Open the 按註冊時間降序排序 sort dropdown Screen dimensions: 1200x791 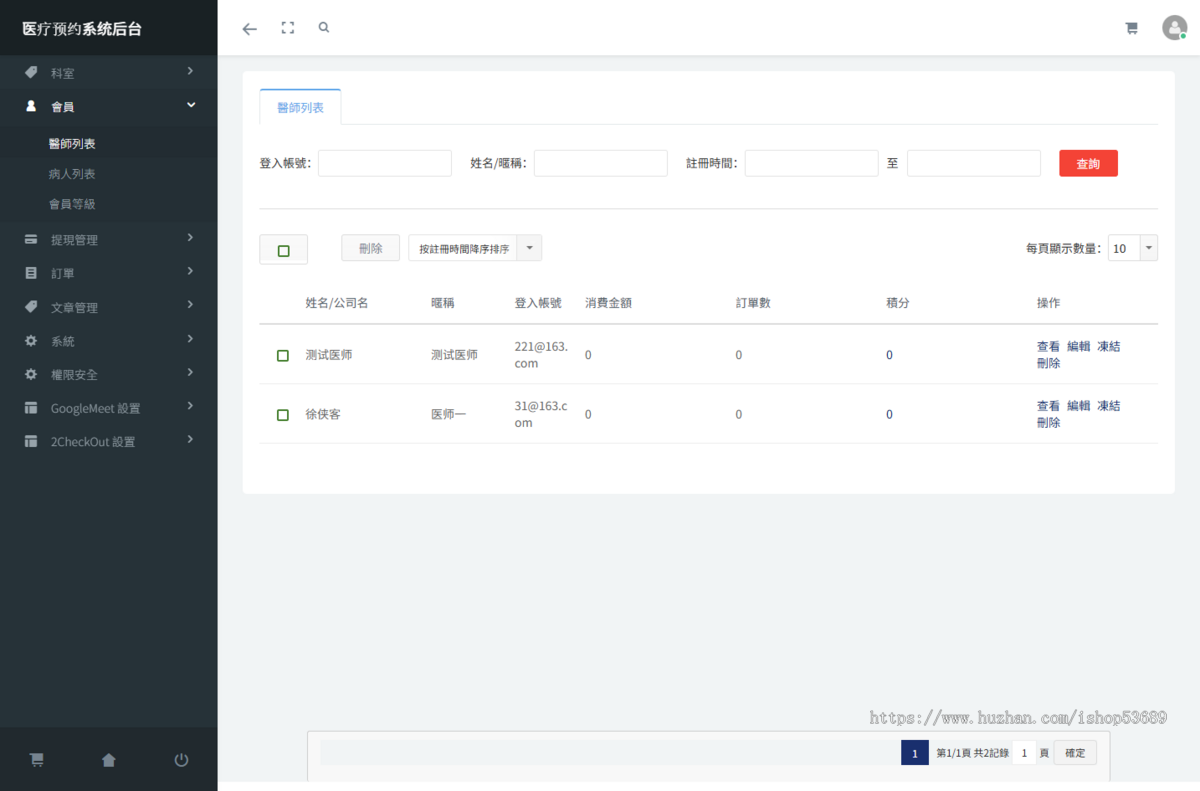tap(475, 248)
